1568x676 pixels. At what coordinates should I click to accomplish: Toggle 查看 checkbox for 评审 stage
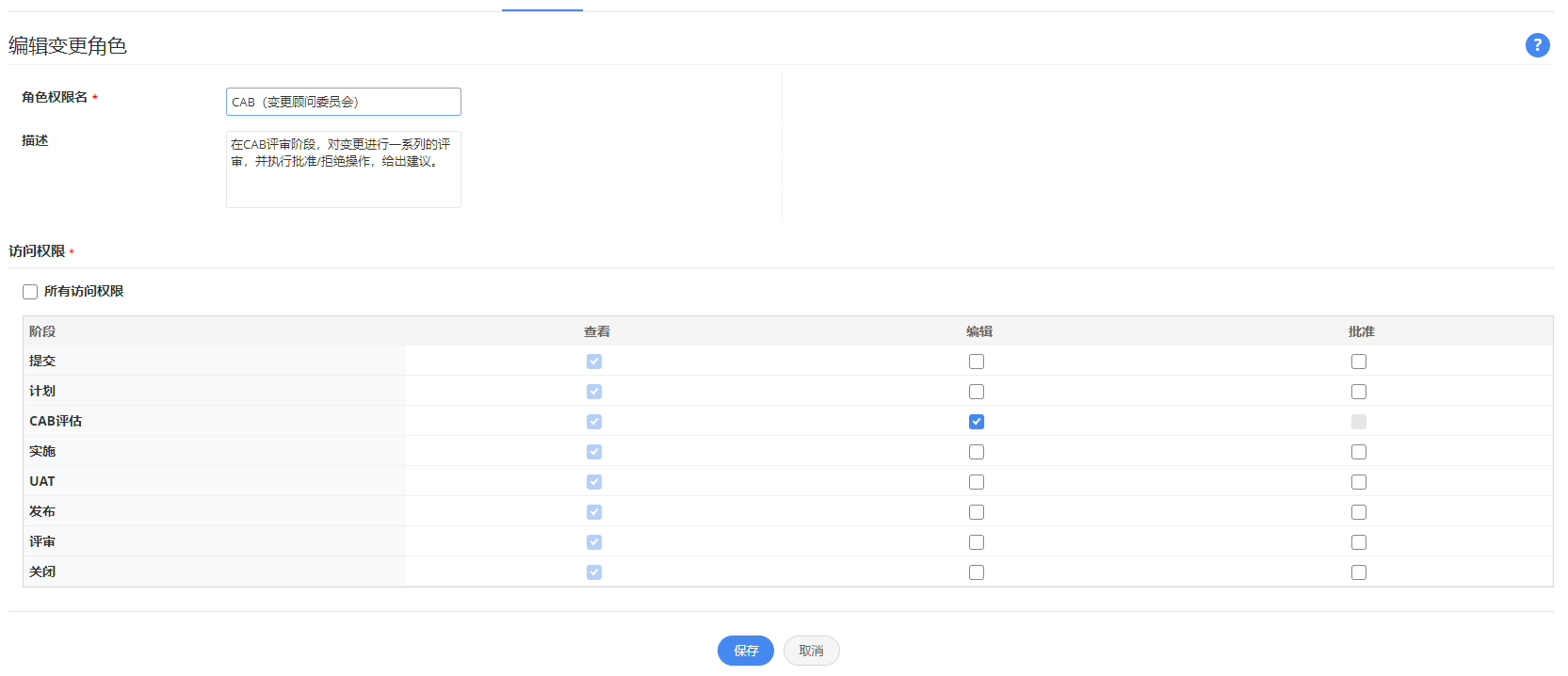click(x=594, y=542)
